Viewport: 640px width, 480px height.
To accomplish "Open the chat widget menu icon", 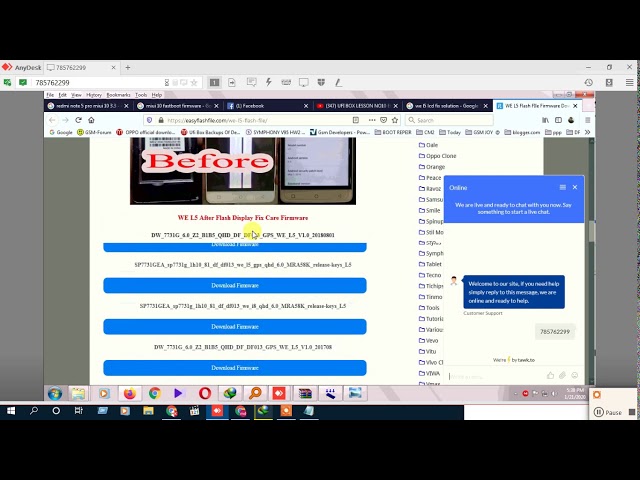I will (x=562, y=187).
